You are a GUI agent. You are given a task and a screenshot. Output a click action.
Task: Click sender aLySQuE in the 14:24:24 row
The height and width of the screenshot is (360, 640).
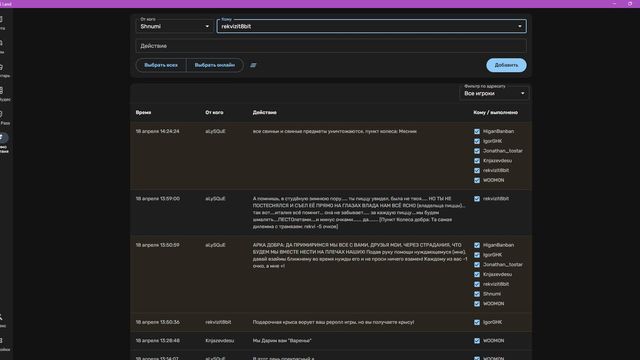click(215, 131)
